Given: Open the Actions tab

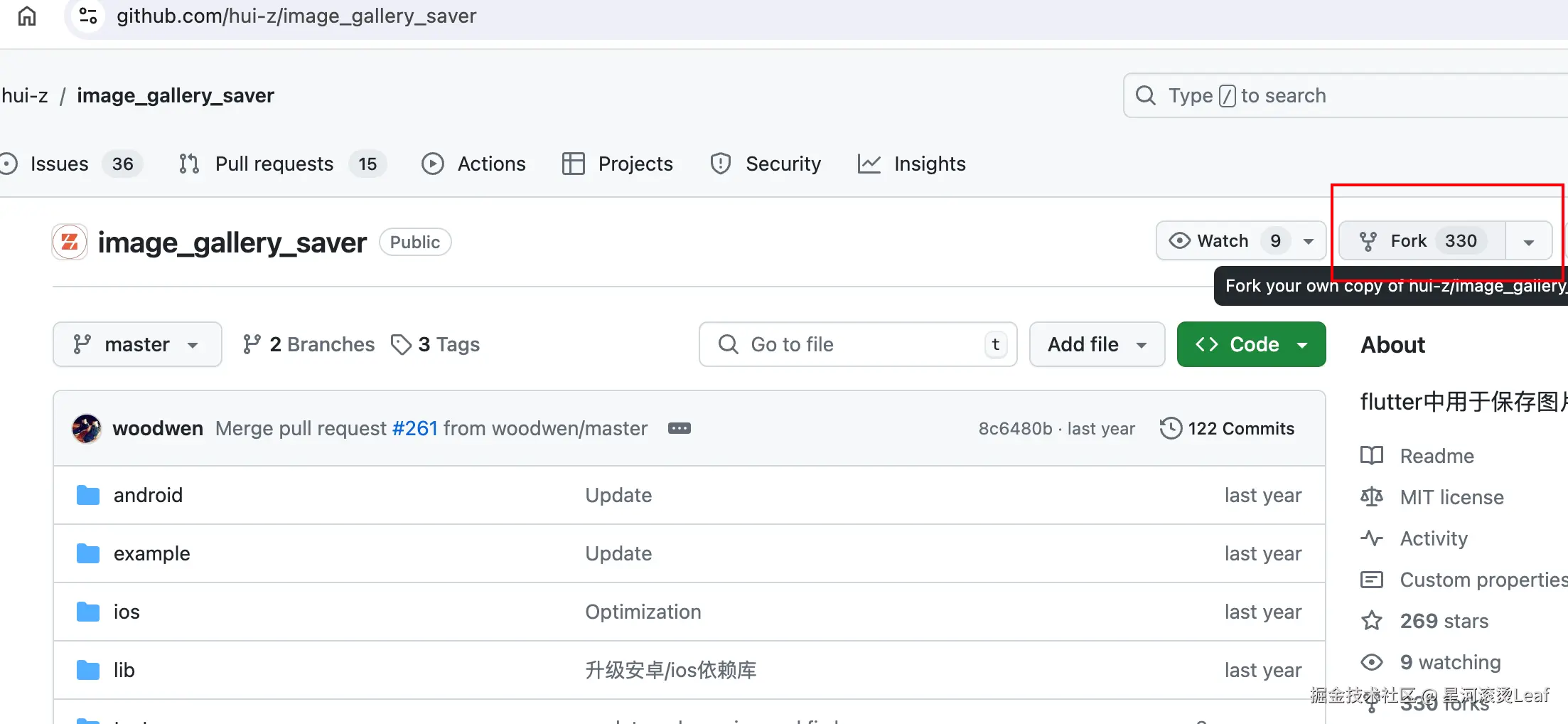Looking at the screenshot, I should coord(473,164).
